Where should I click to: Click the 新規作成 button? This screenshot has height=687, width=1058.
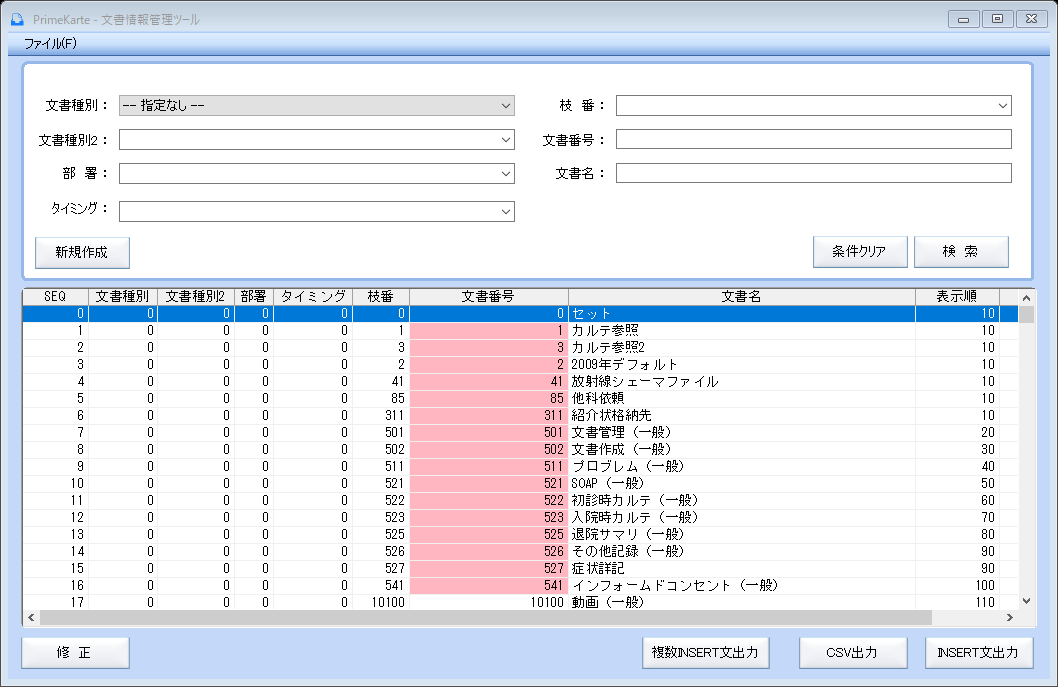click(x=82, y=252)
